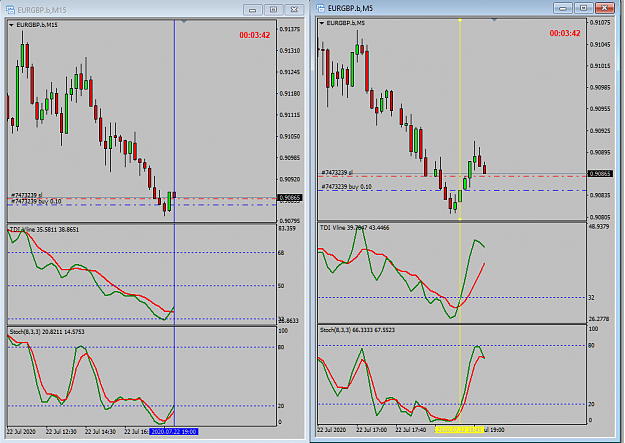Click the red countdown timer in M15 chart
625x443 pixels.
255,35
